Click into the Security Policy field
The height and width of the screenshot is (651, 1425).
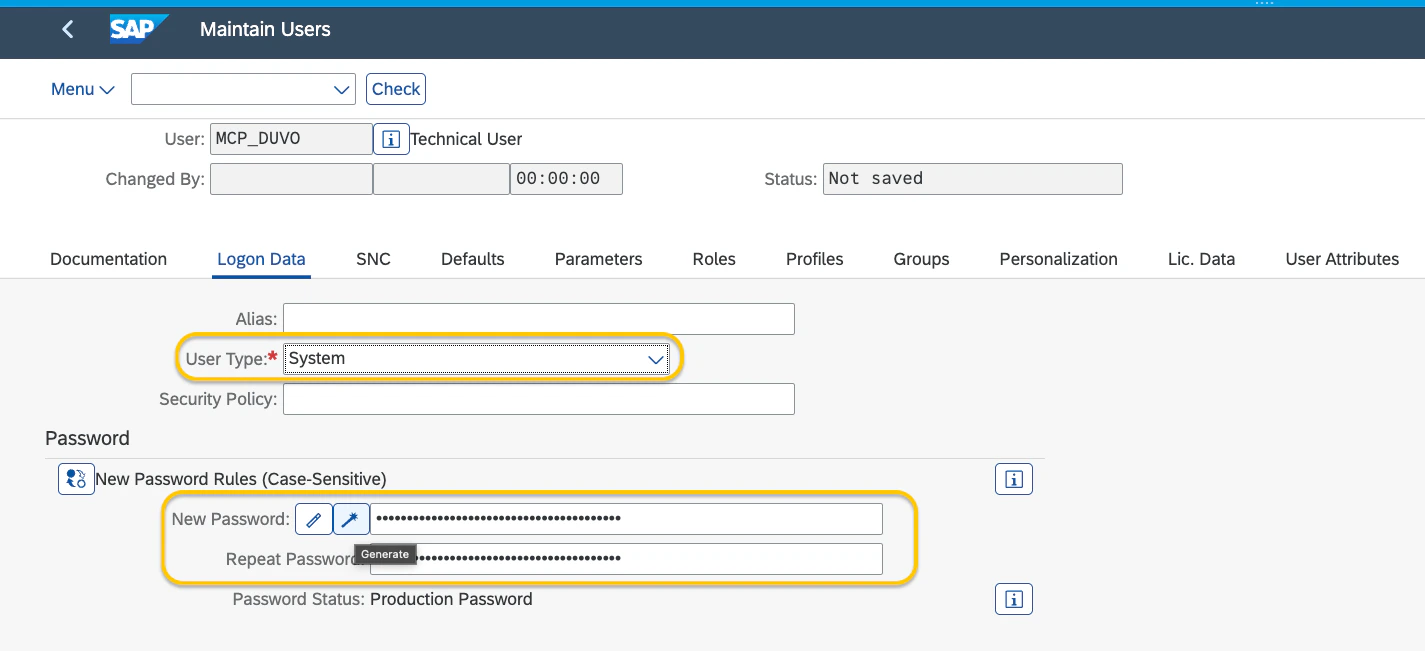click(x=539, y=399)
